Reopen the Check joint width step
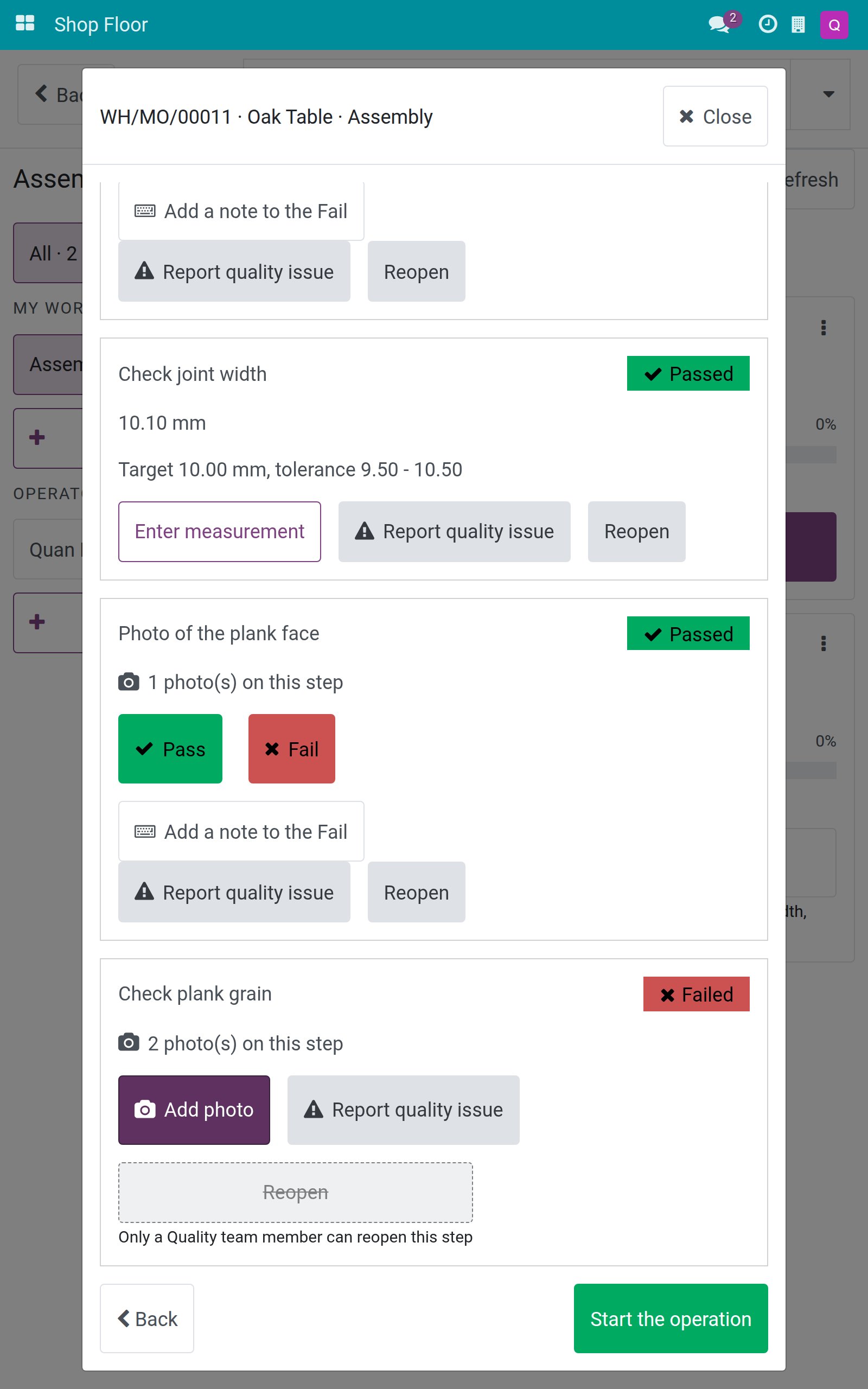Image resolution: width=868 pixels, height=1389 pixels. click(x=637, y=532)
